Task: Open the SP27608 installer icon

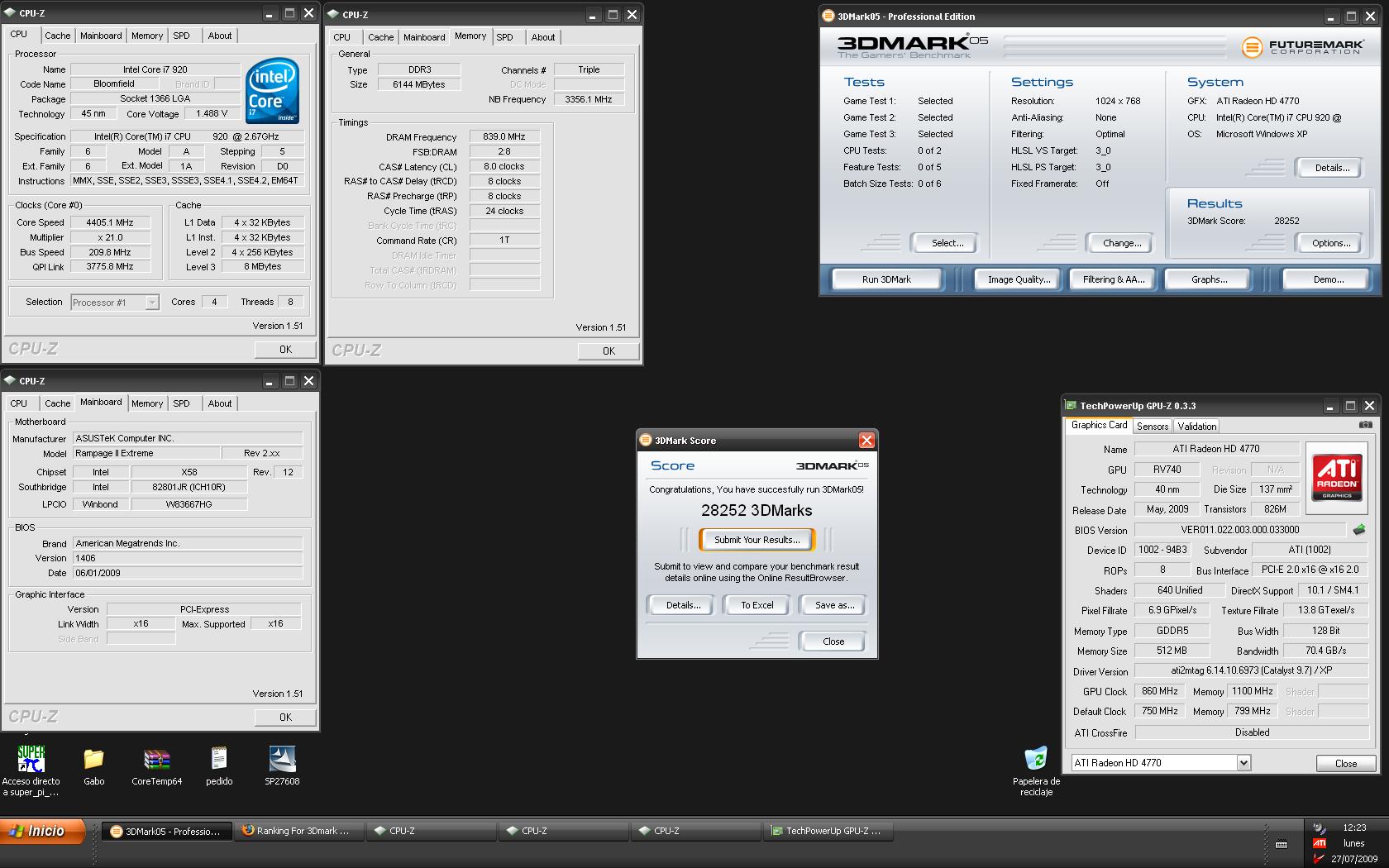Action: tap(282, 759)
